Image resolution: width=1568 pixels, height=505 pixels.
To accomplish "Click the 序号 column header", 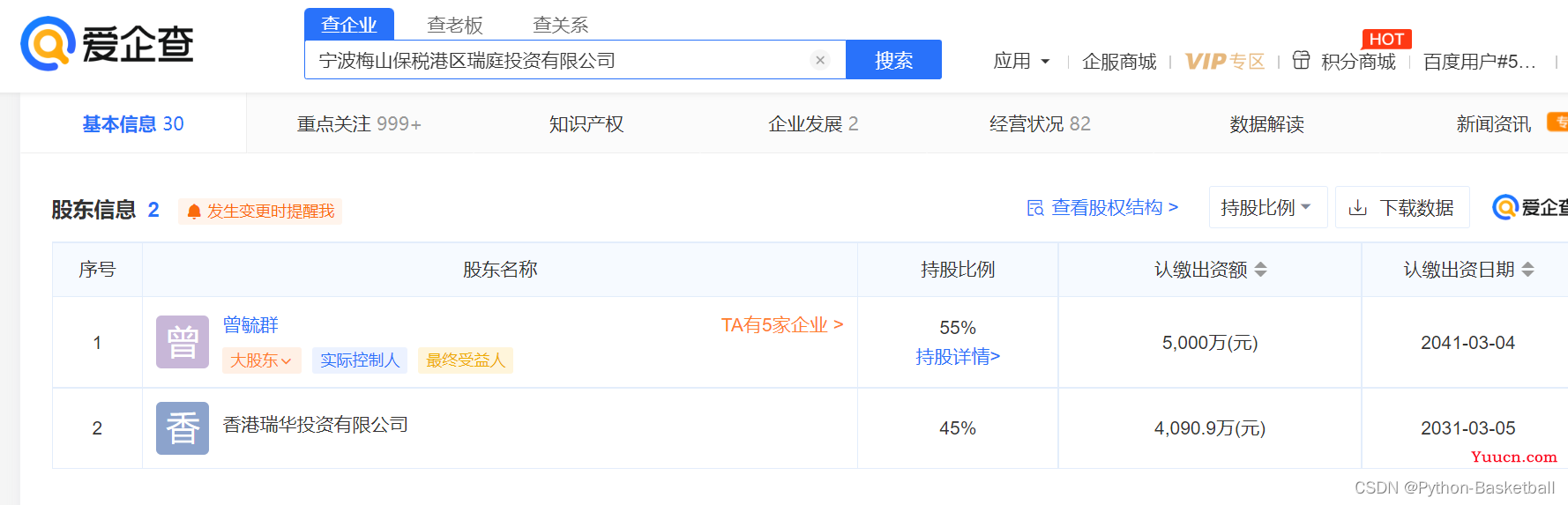I will point(97,270).
